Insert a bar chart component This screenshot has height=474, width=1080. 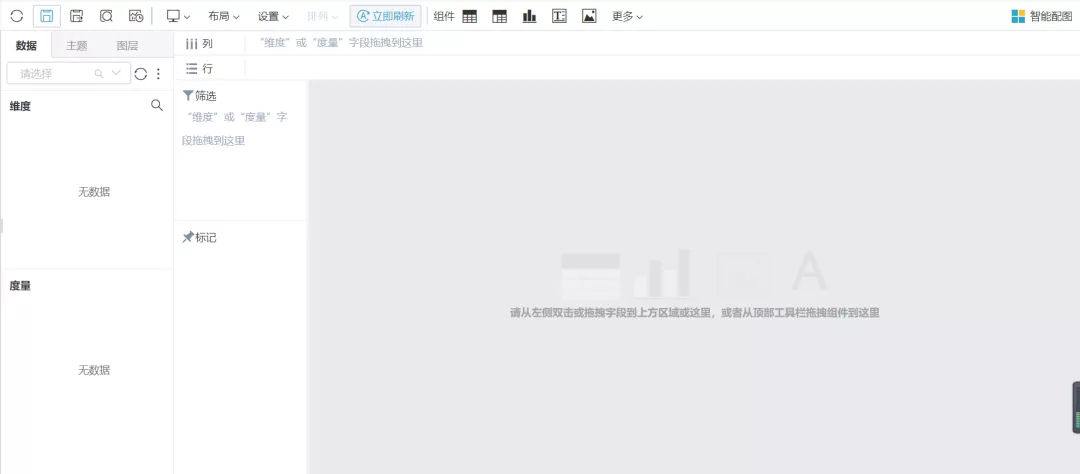click(x=529, y=17)
